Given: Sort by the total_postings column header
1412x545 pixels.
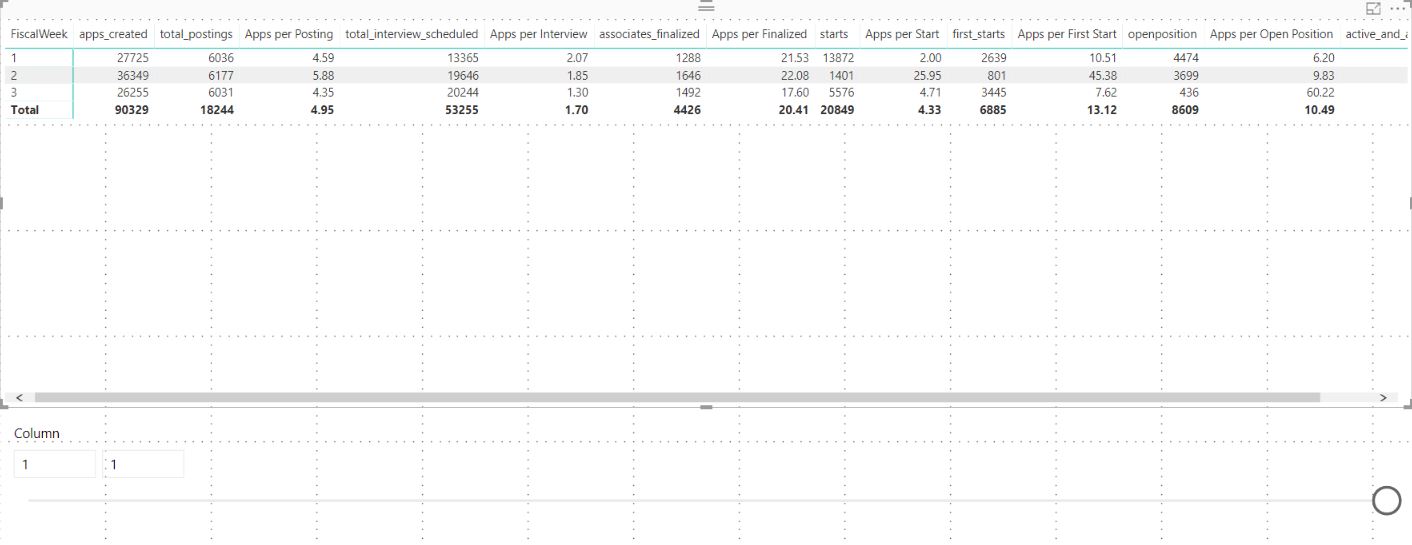Looking at the screenshot, I should click(196, 34).
